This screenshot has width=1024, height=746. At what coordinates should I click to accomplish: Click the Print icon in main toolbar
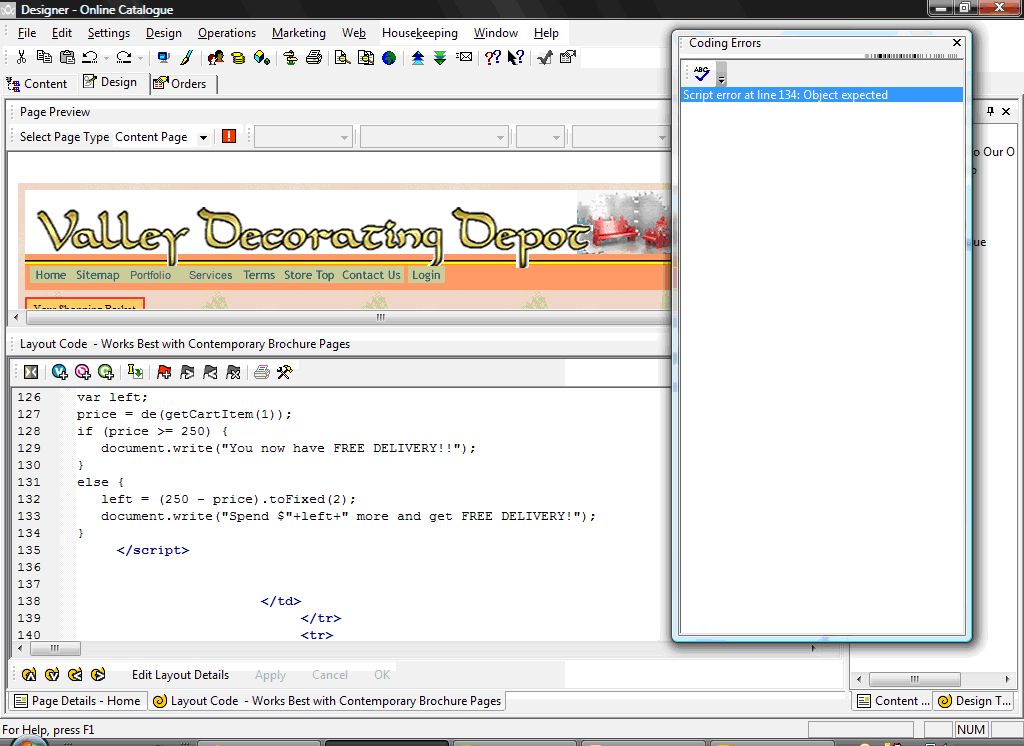pyautogui.click(x=314, y=58)
